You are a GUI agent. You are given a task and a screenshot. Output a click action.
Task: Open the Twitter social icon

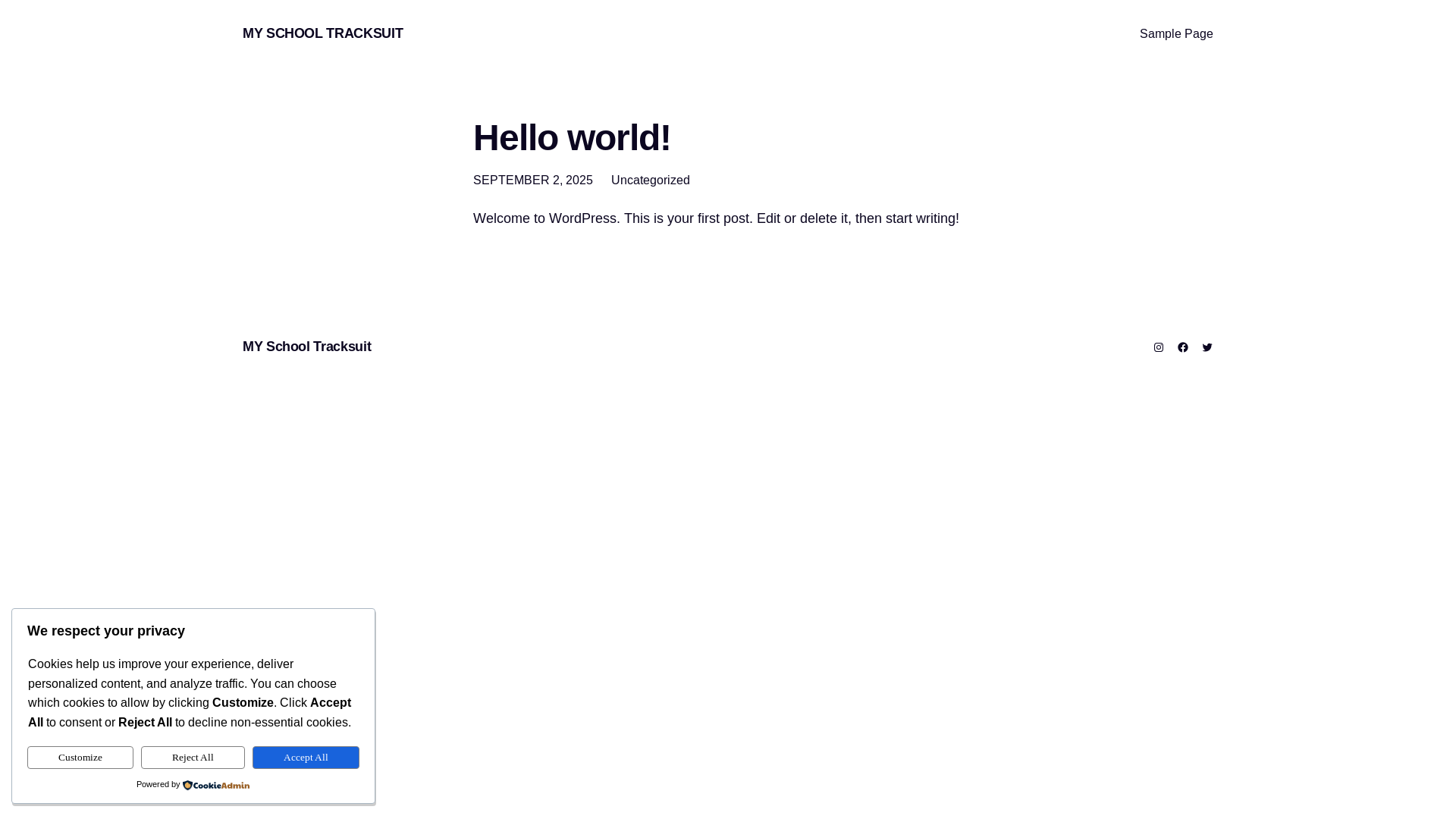tap(1207, 347)
